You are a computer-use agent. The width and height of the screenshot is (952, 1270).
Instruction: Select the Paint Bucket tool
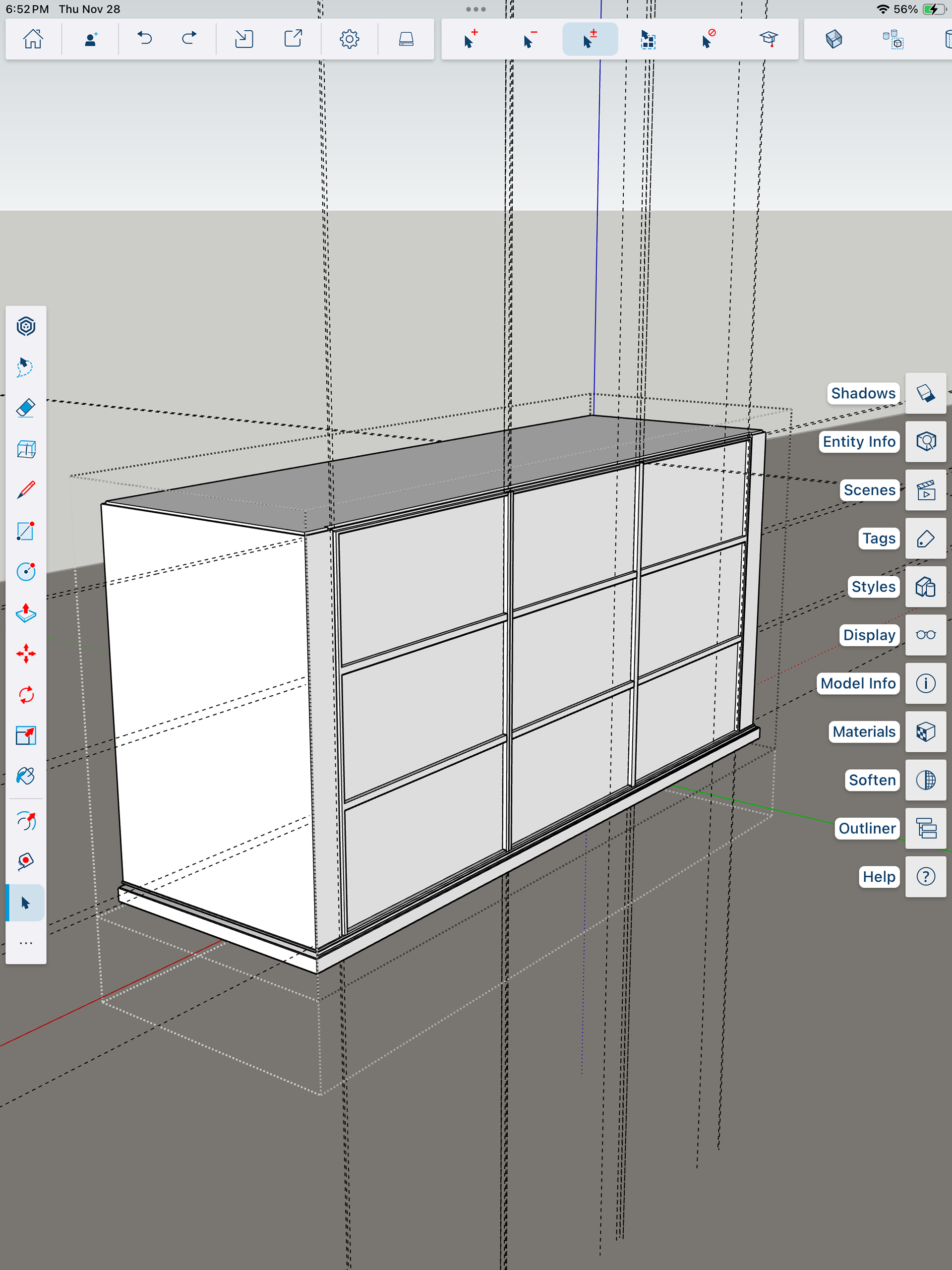tap(26, 776)
